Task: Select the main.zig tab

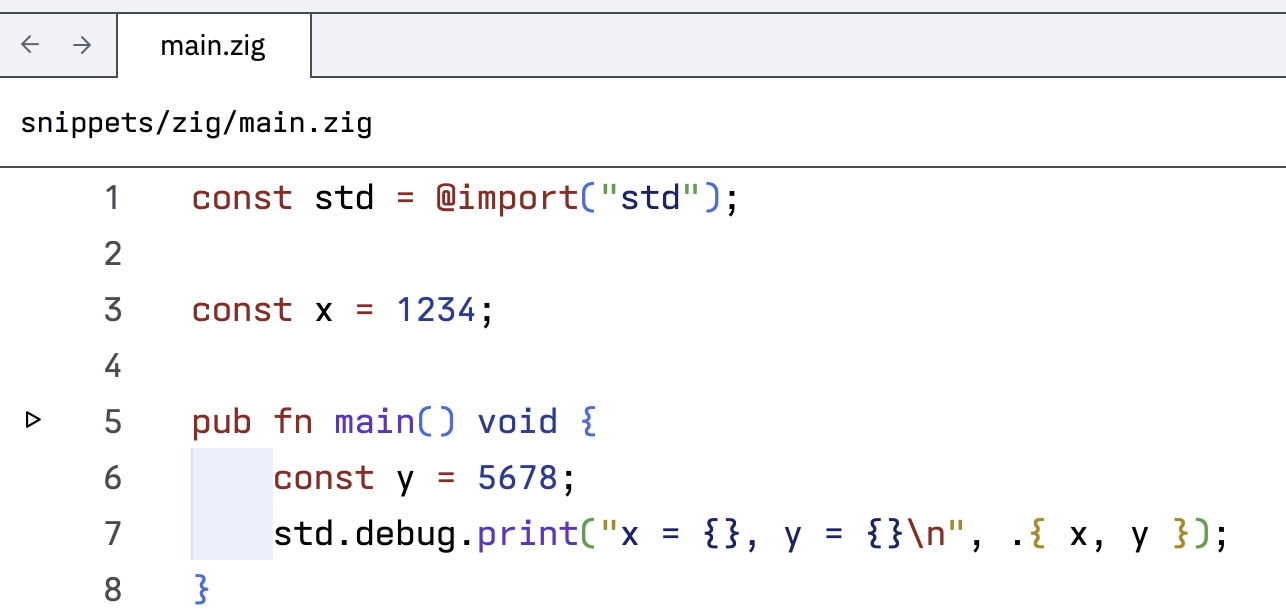Action: coord(213,46)
